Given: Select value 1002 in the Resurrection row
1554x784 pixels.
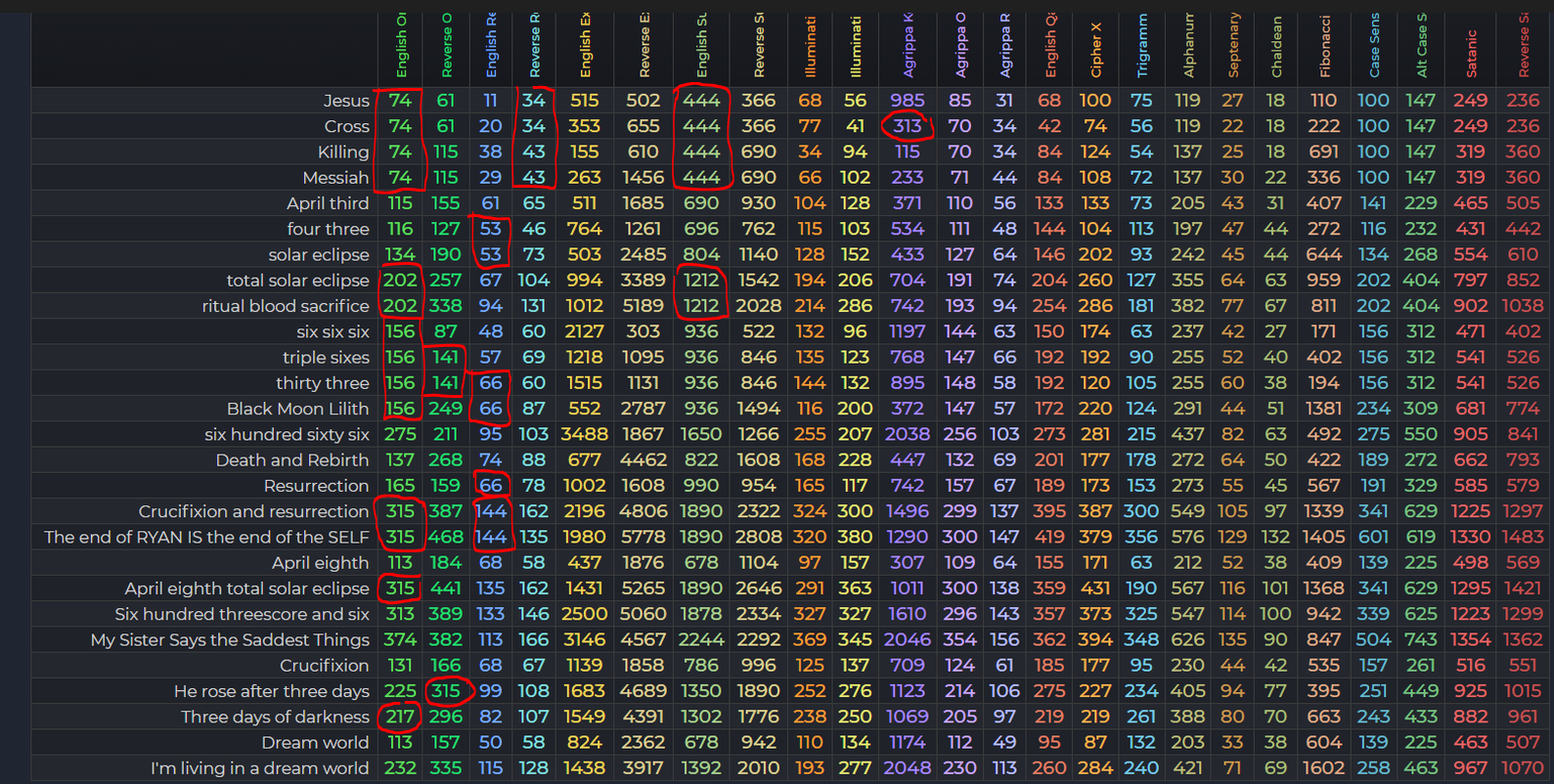Looking at the screenshot, I should point(585,486).
